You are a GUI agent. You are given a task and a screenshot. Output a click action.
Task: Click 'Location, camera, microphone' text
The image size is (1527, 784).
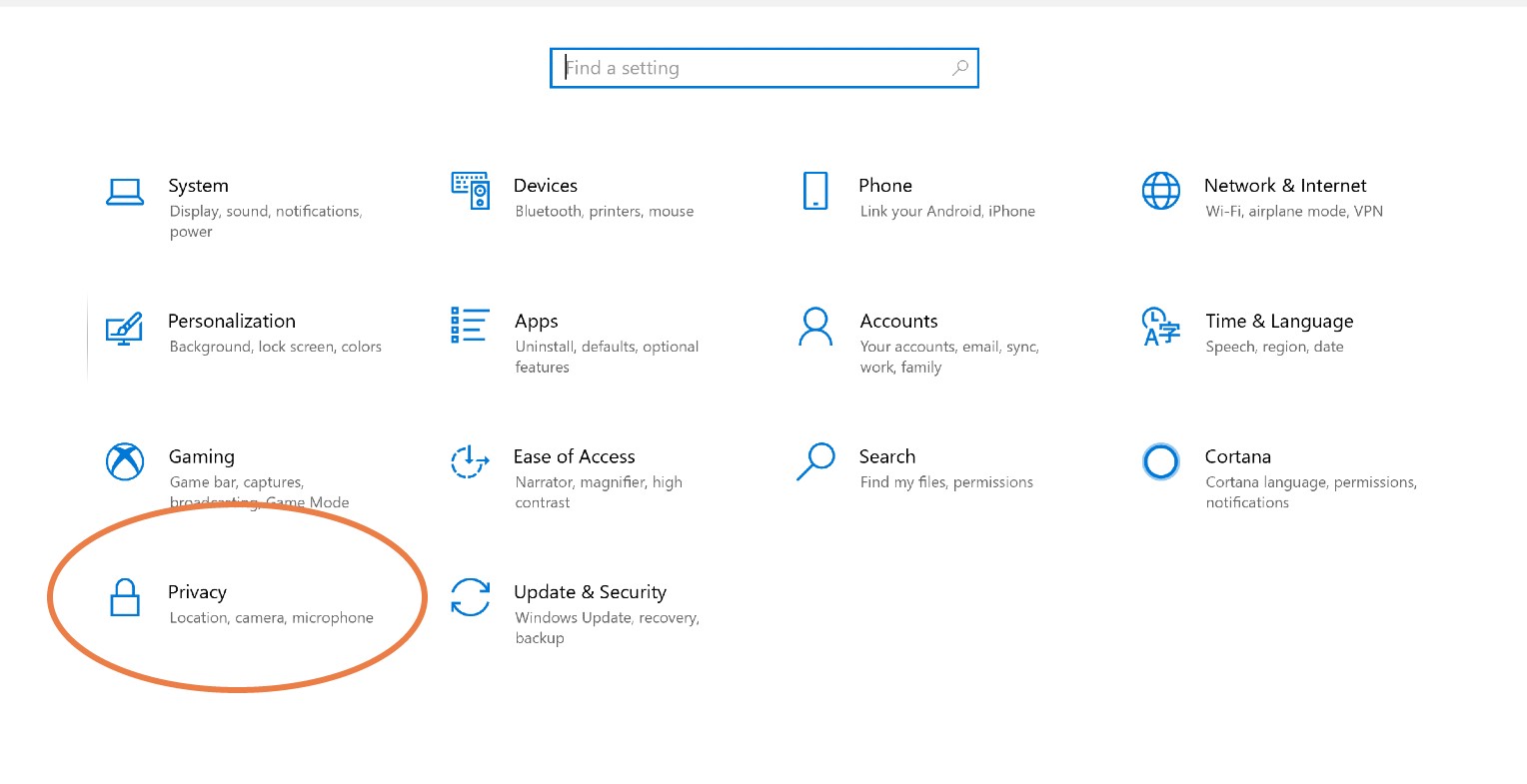tap(272, 618)
